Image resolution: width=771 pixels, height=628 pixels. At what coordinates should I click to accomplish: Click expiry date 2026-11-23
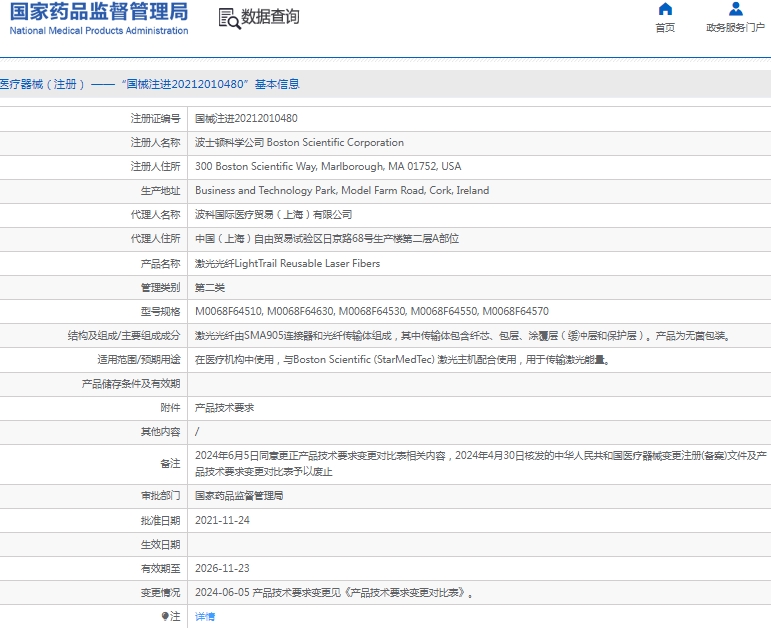tap(222, 568)
